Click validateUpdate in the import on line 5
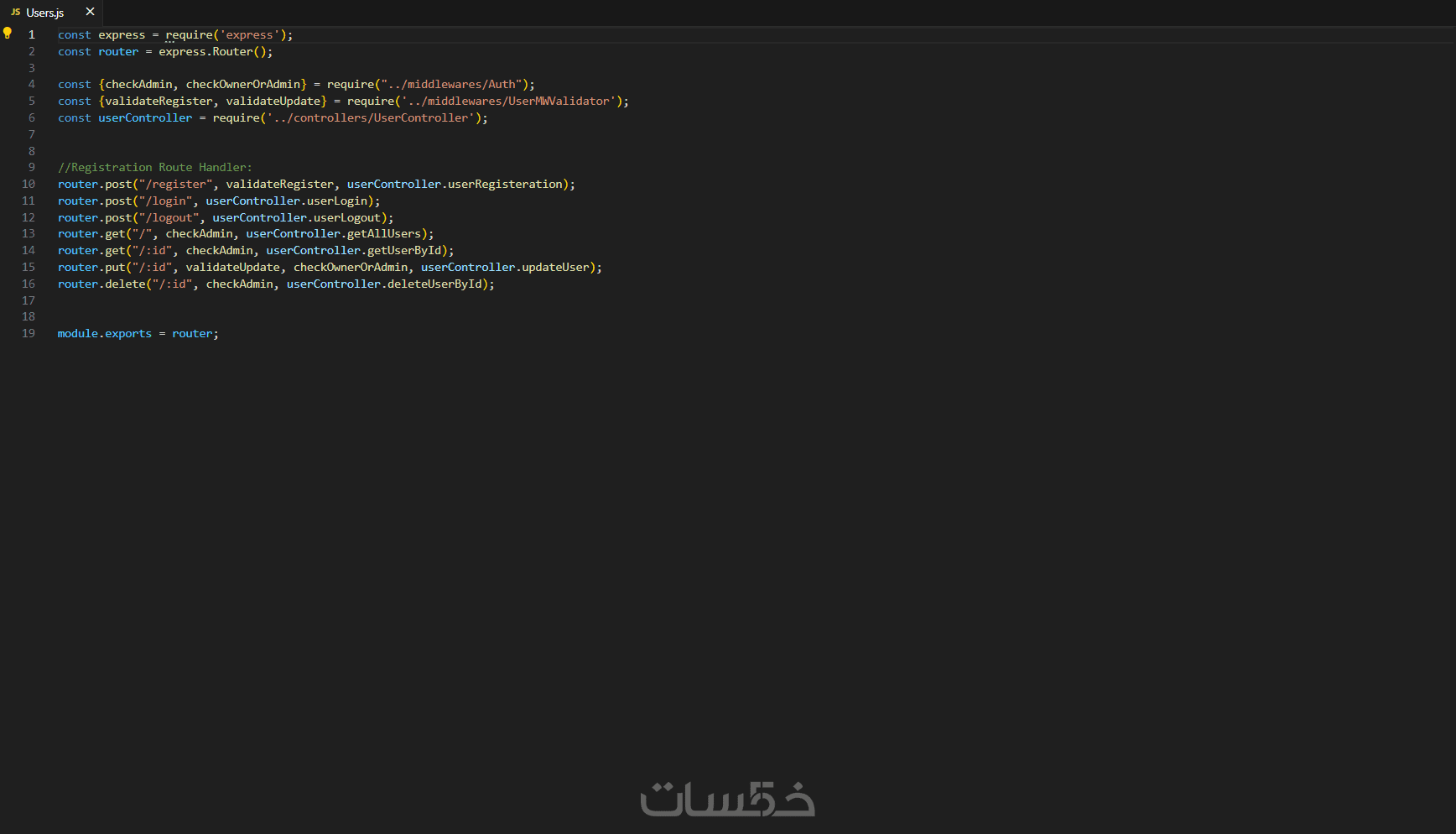Screen dimensions: 1456x834 pos(273,102)
